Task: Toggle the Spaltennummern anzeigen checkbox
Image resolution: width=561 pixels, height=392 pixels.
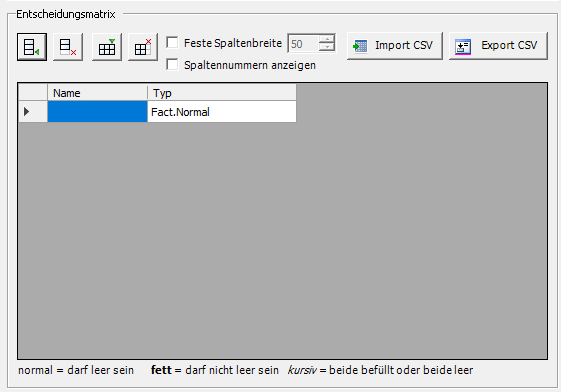Action: [172, 64]
